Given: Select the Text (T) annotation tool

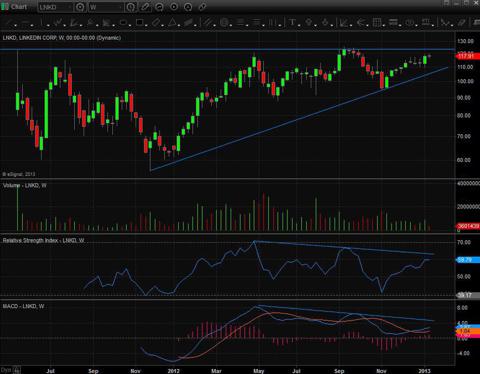Looking at the screenshot, I should [x=292, y=22].
